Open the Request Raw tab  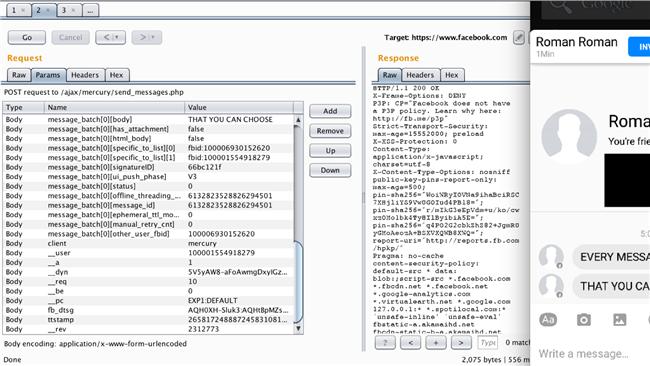pos(19,75)
